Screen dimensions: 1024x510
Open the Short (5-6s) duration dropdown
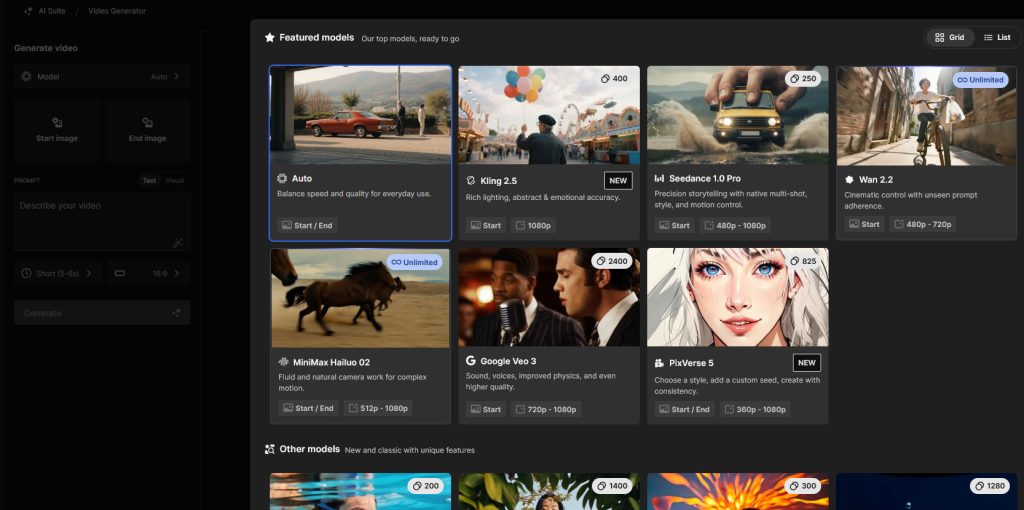[57, 273]
